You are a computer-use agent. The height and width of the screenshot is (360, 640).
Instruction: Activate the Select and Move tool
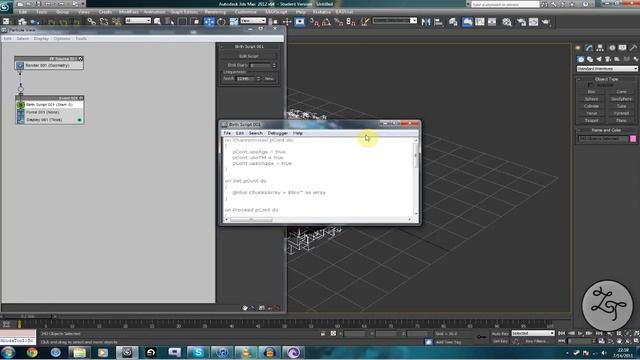point(209,22)
